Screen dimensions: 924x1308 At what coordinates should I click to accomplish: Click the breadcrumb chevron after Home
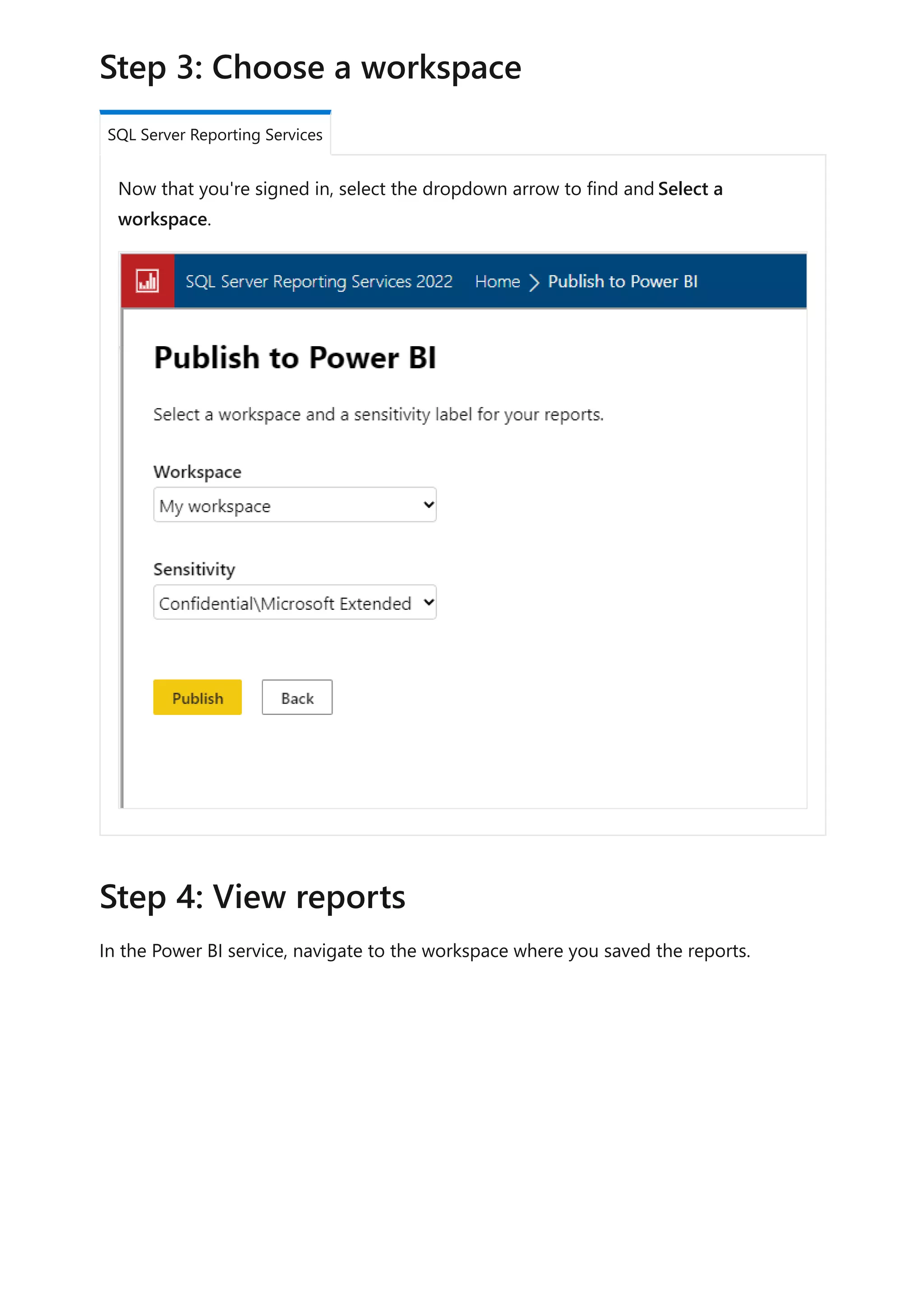click(533, 282)
